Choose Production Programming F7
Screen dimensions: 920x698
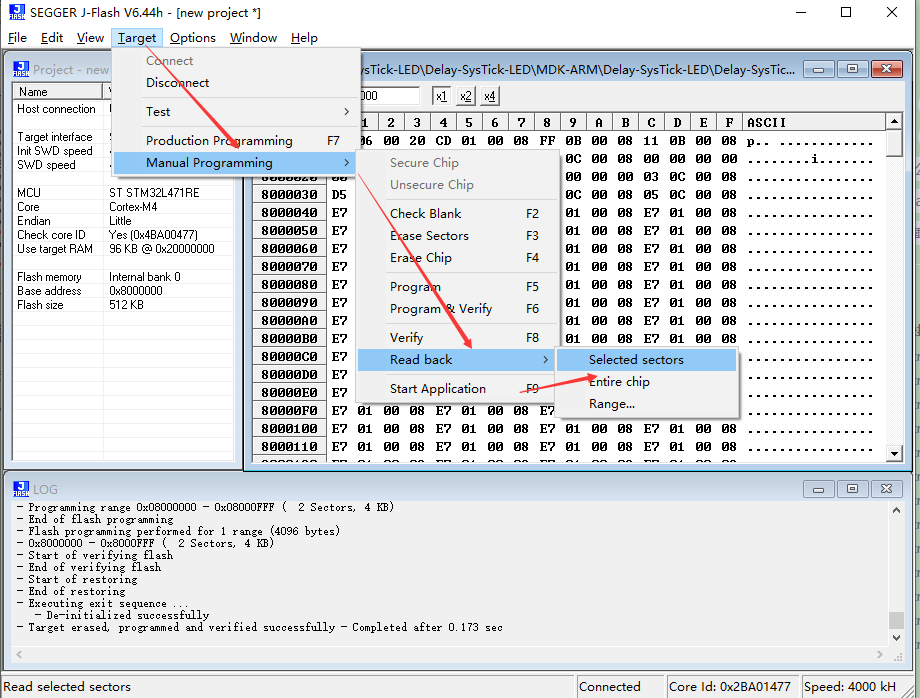tap(236, 141)
